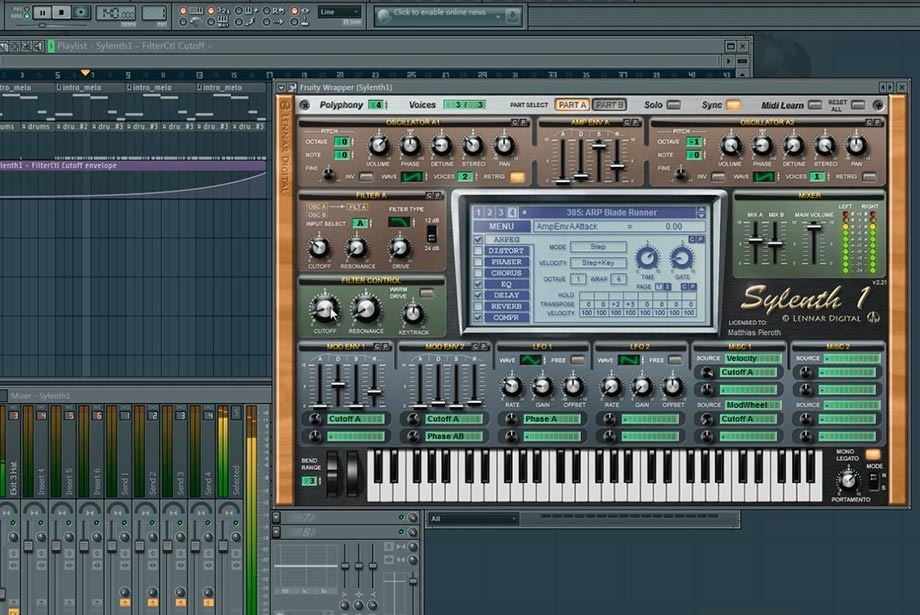Image resolution: width=920 pixels, height=615 pixels.
Task: Toggle the Sync switch
Action: [x=733, y=105]
